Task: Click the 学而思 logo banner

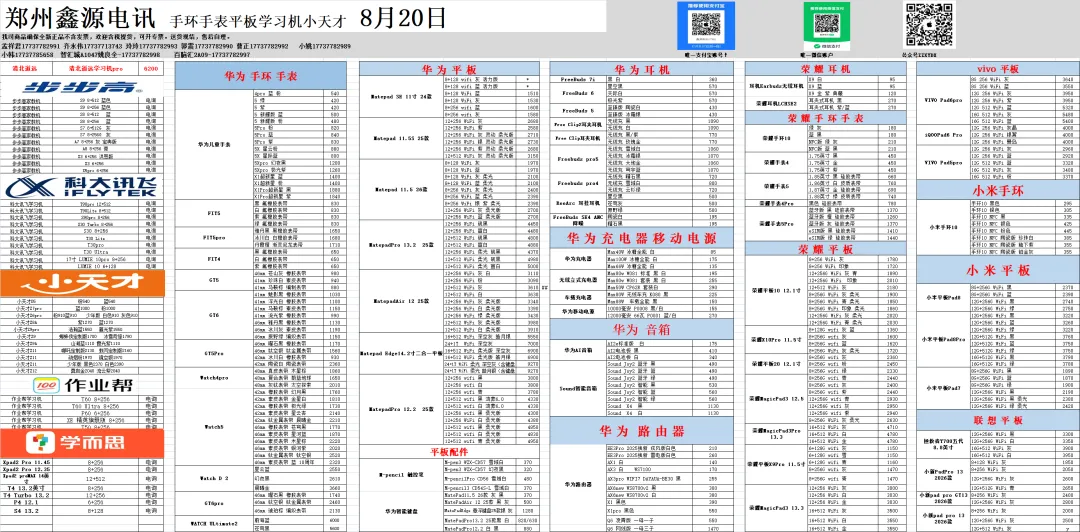Action: (83, 442)
